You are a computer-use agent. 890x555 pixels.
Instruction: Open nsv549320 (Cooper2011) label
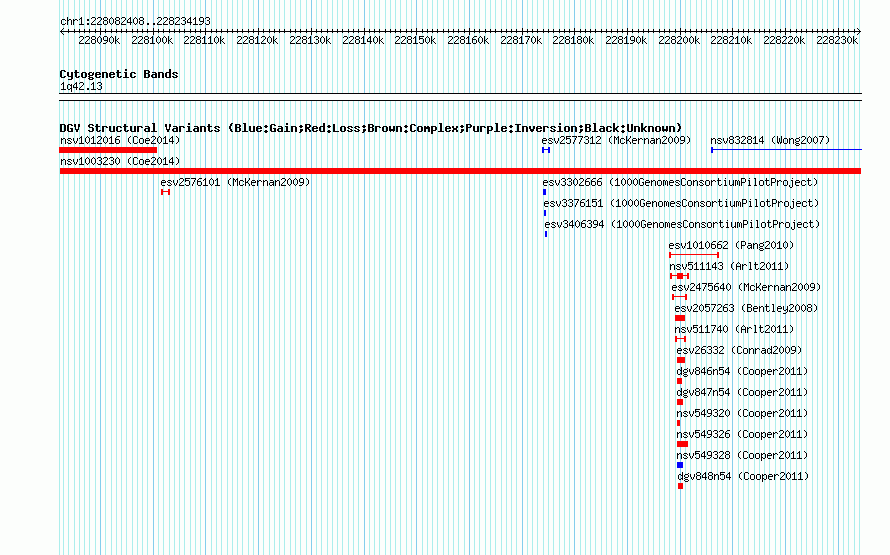click(x=742, y=413)
